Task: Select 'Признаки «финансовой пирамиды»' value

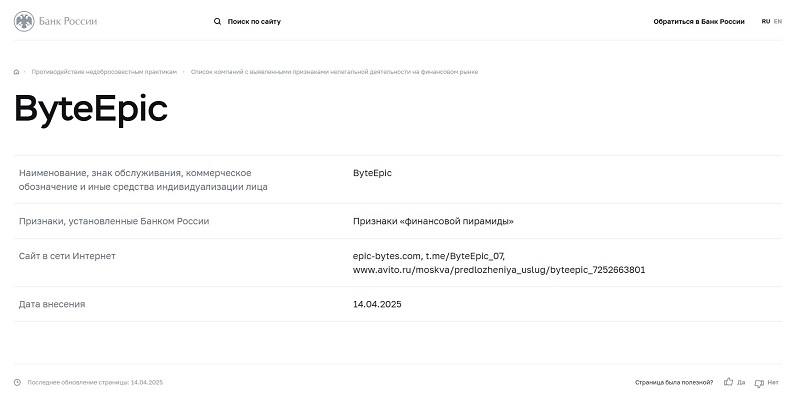Action: [x=433, y=221]
